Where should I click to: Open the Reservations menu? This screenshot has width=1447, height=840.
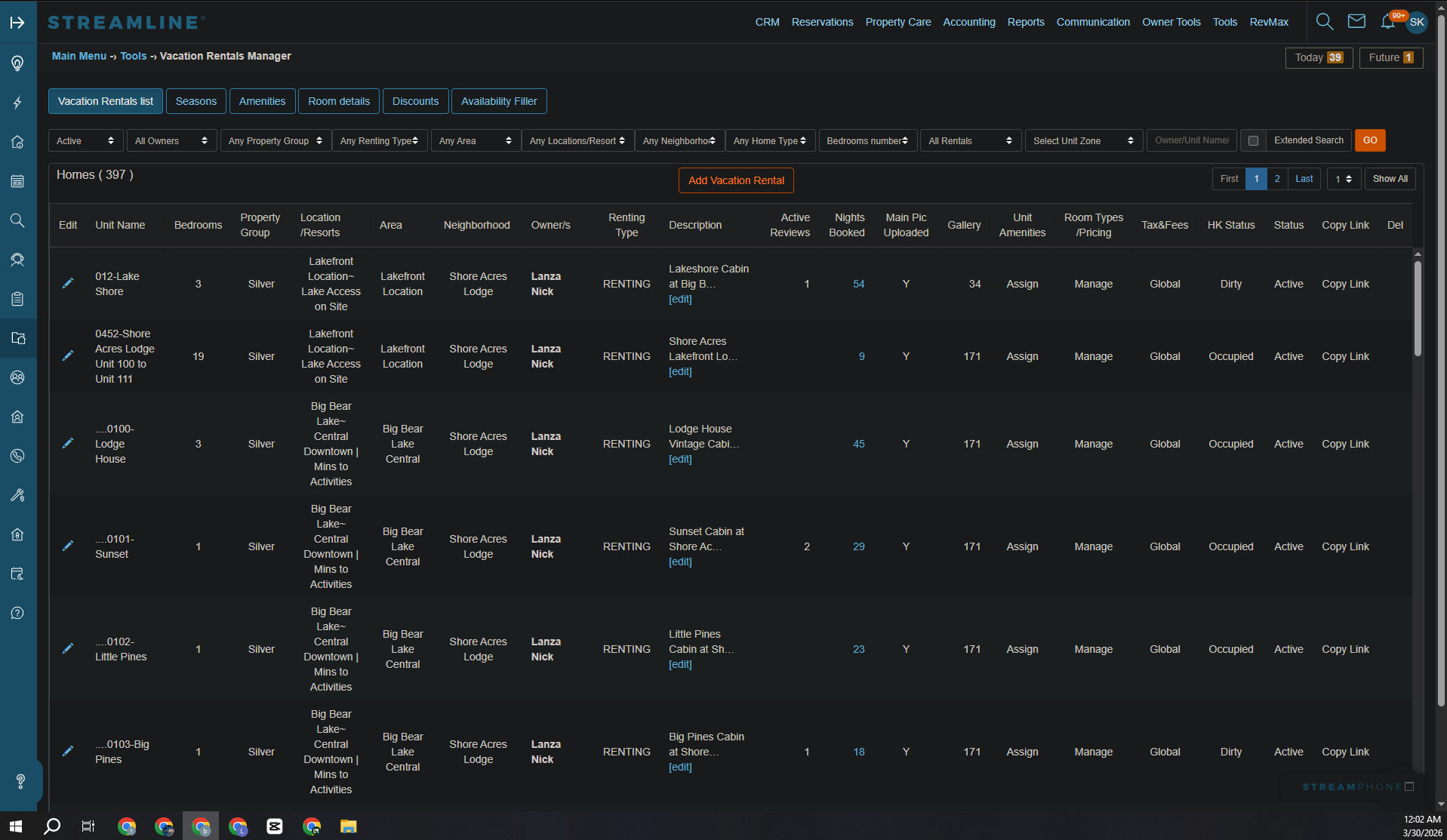pyautogui.click(x=822, y=22)
